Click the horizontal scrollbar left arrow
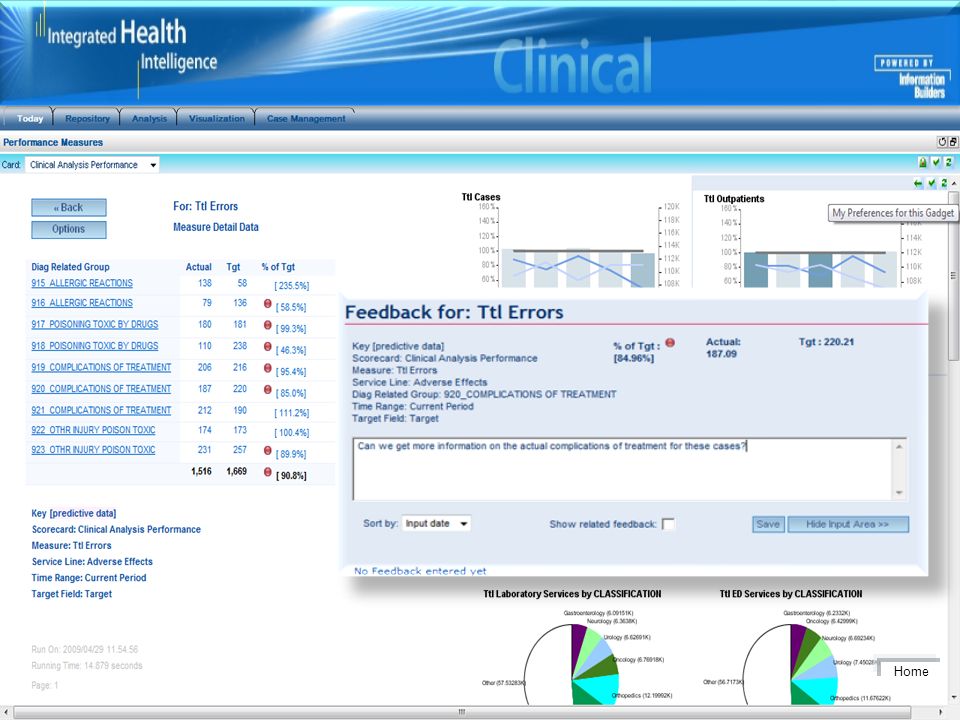The width and height of the screenshot is (960, 720). tap(6, 712)
